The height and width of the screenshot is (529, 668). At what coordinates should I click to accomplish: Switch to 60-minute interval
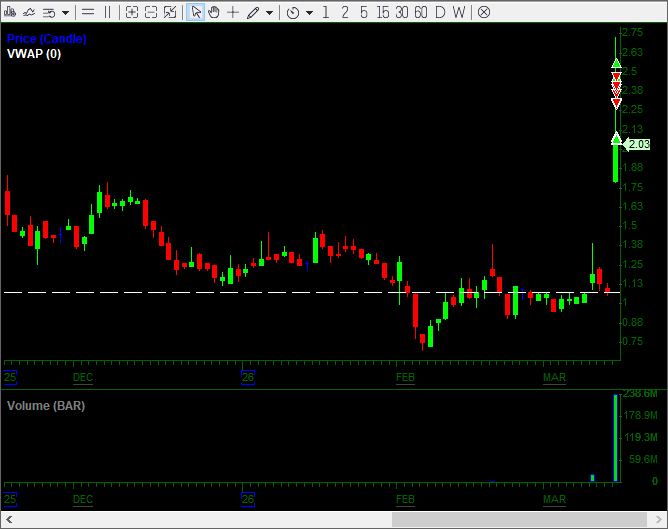click(x=420, y=12)
